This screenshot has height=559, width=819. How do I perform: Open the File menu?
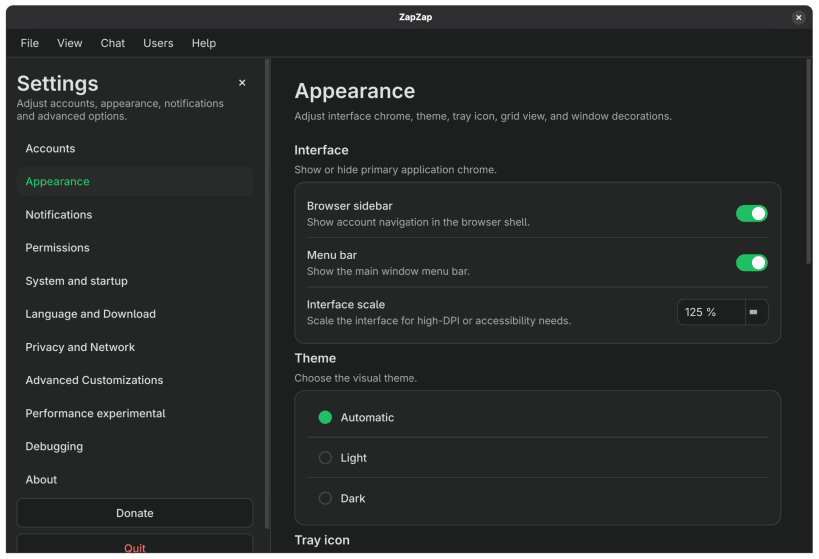pyautogui.click(x=30, y=43)
